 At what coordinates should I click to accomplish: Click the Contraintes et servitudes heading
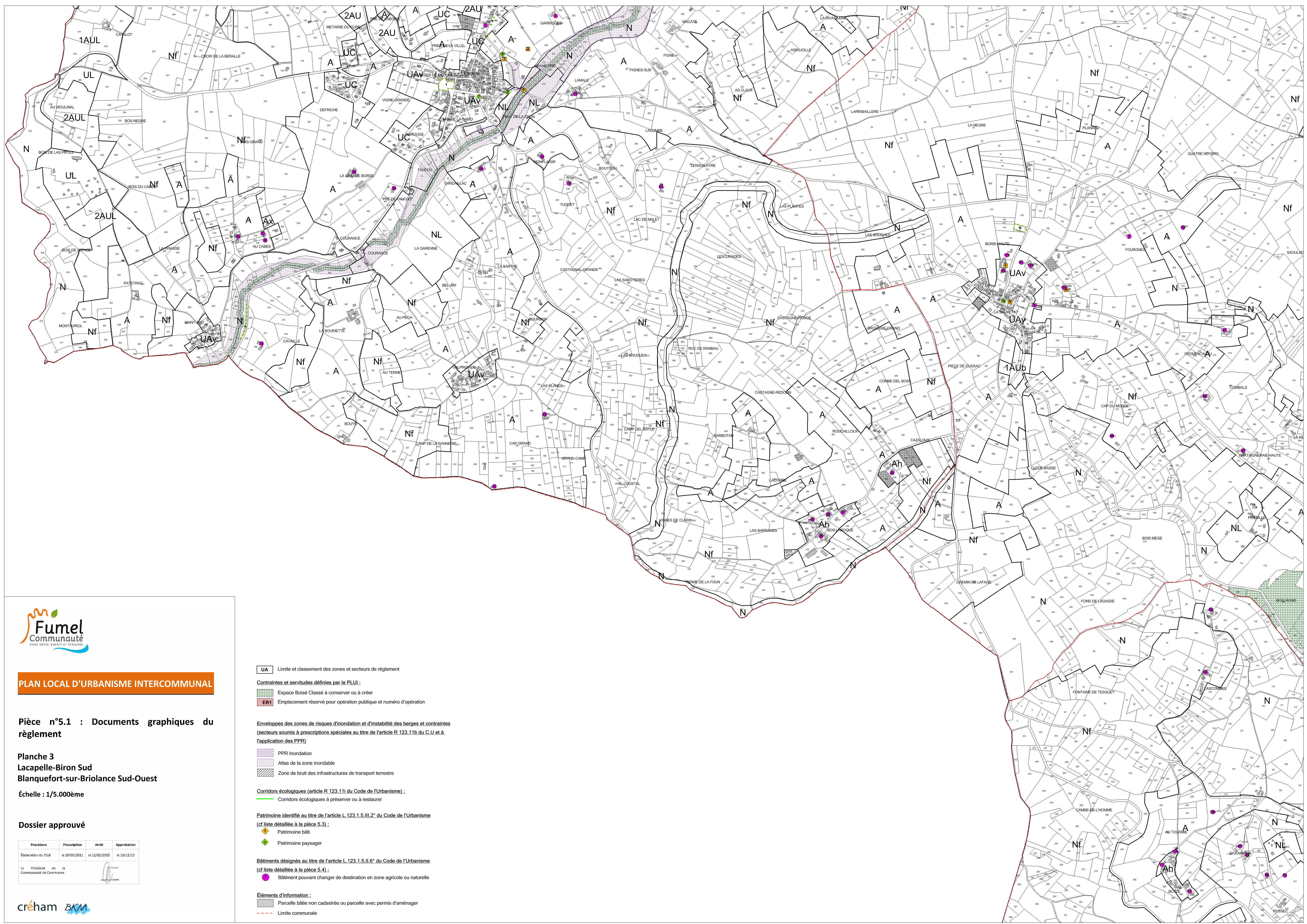click(x=308, y=682)
